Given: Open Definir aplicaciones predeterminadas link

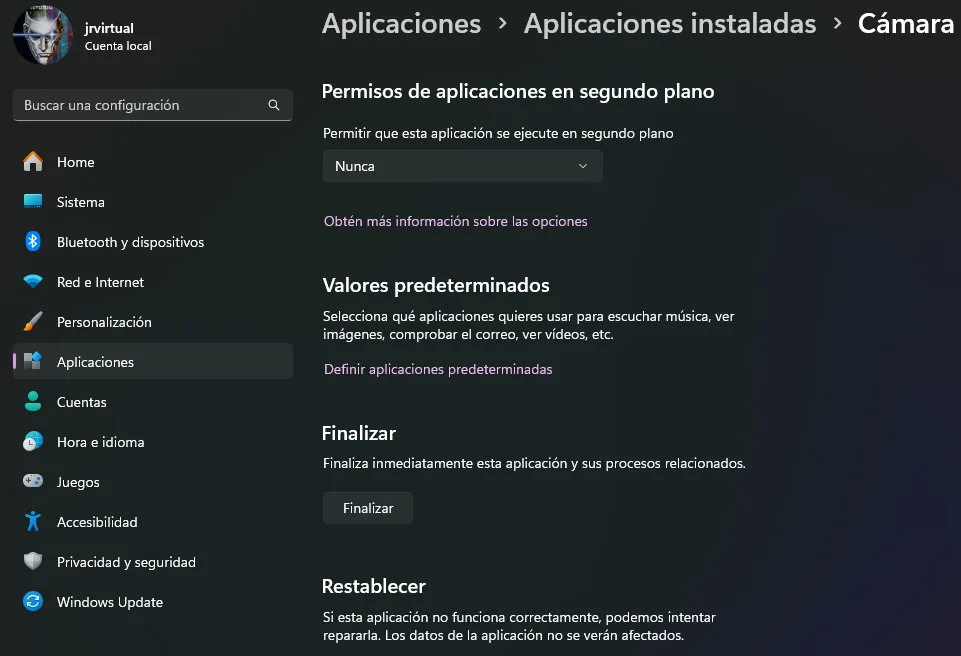Looking at the screenshot, I should (438, 369).
